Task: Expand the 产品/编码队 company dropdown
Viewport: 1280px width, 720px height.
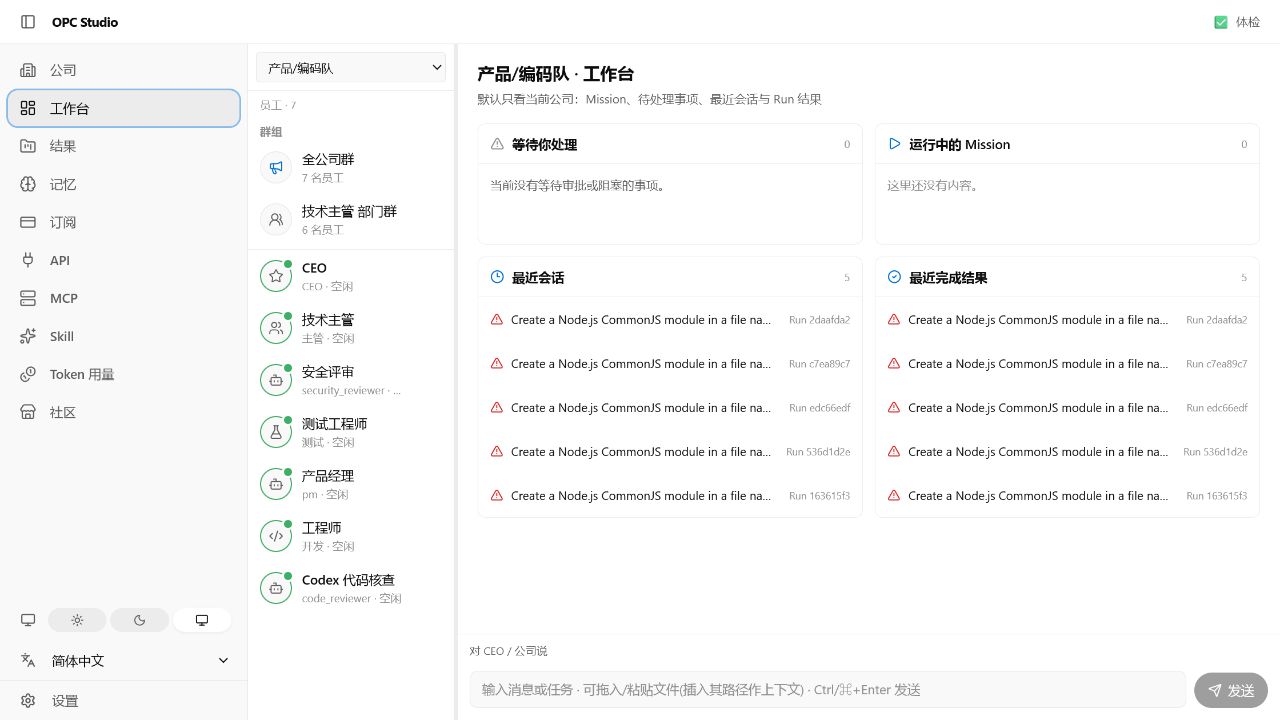Action: (351, 68)
